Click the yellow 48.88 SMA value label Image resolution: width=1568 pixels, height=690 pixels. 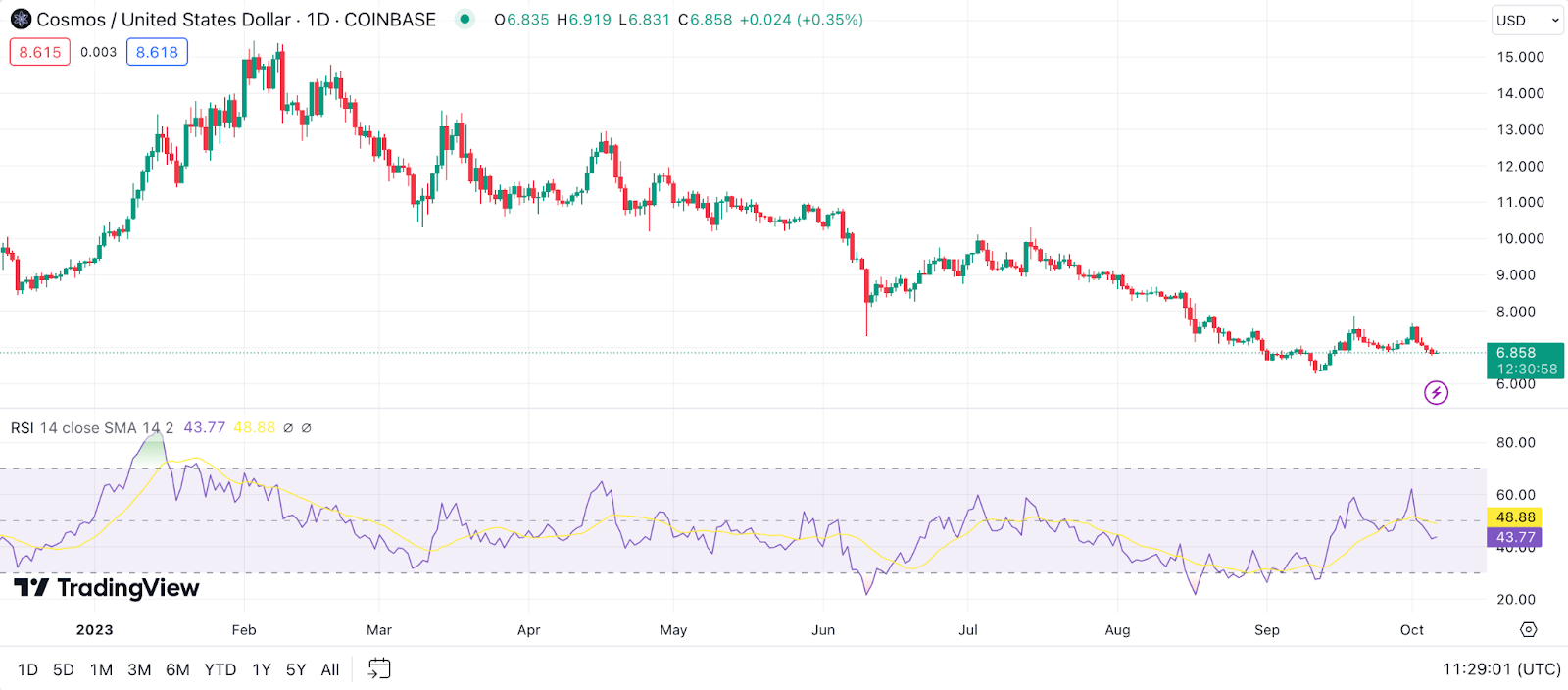pyautogui.click(x=1515, y=517)
